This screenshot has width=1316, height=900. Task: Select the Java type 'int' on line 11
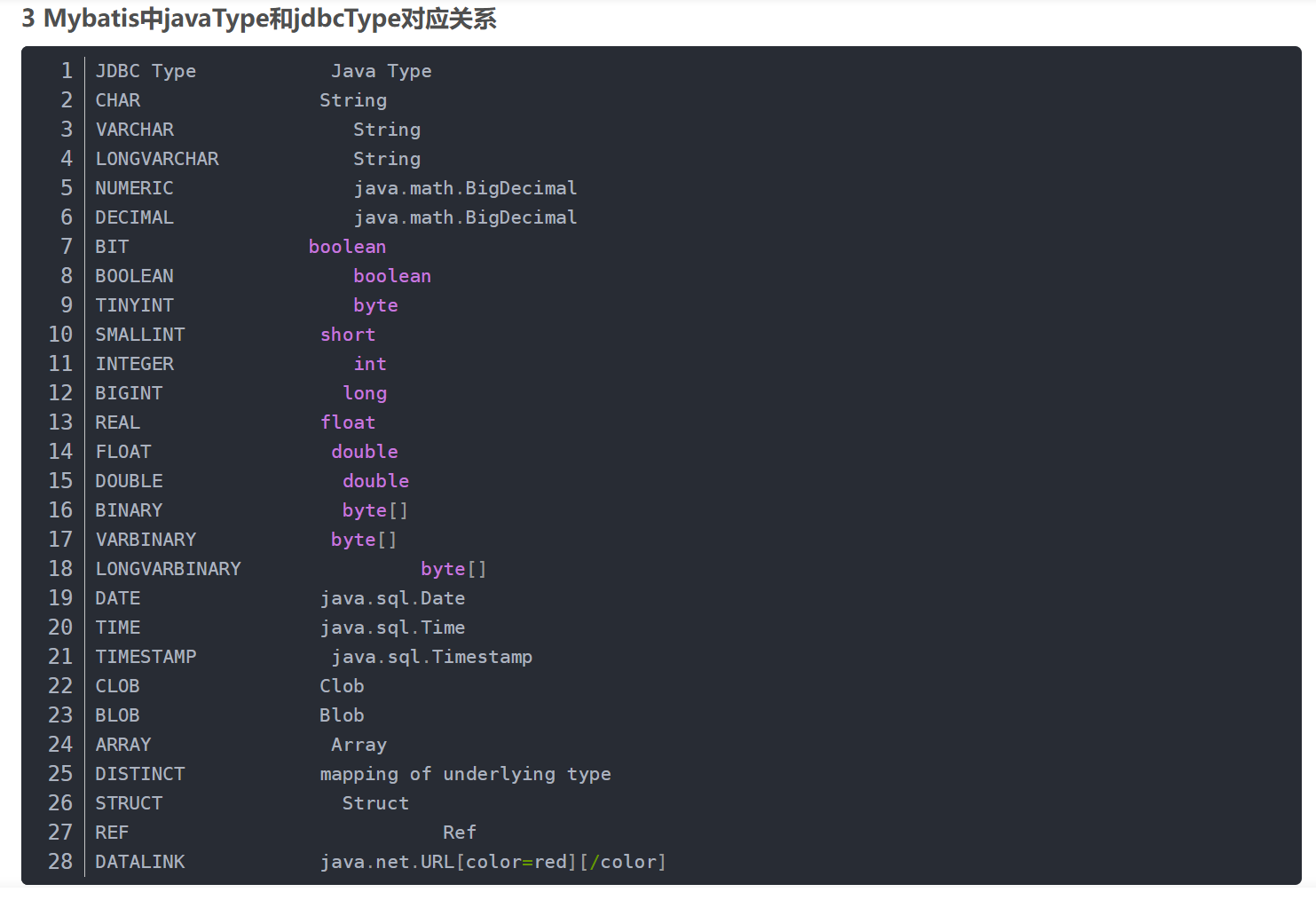pos(370,364)
